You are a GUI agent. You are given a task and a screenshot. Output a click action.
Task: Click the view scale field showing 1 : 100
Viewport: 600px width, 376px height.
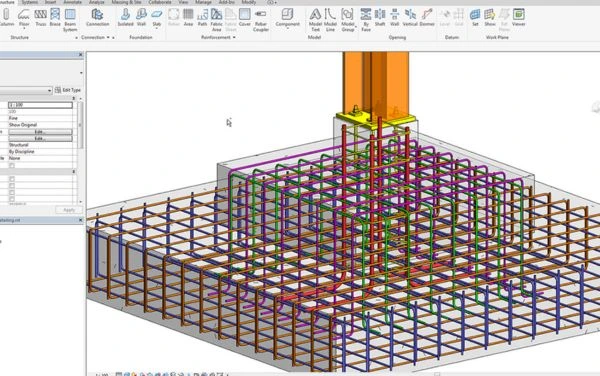click(40, 105)
